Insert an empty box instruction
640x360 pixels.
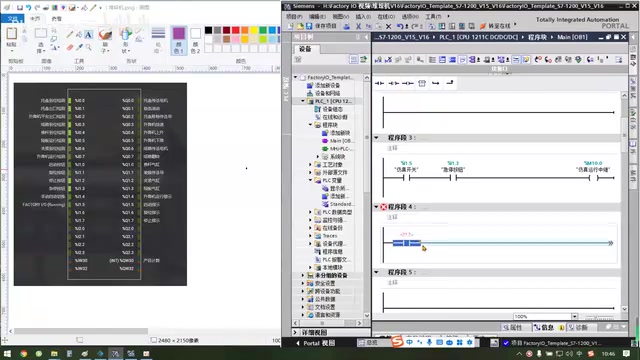pyautogui.click(x=422, y=83)
